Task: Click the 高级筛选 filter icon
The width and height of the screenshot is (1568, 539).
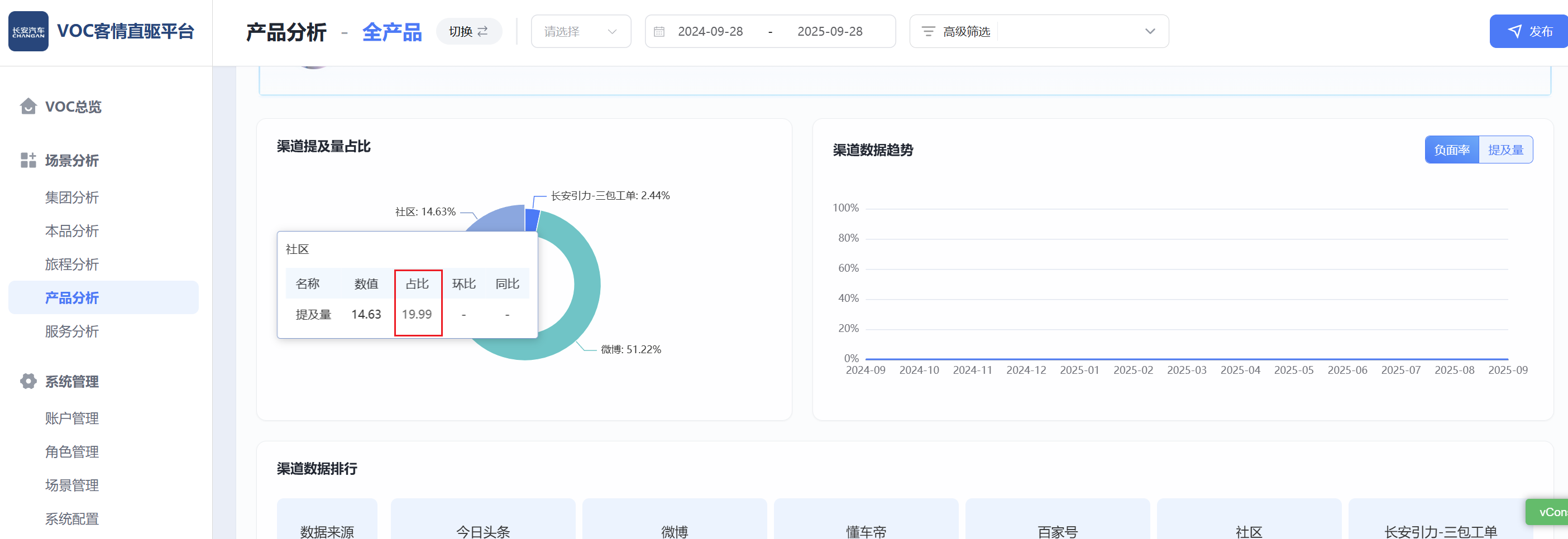Action: pyautogui.click(x=928, y=32)
